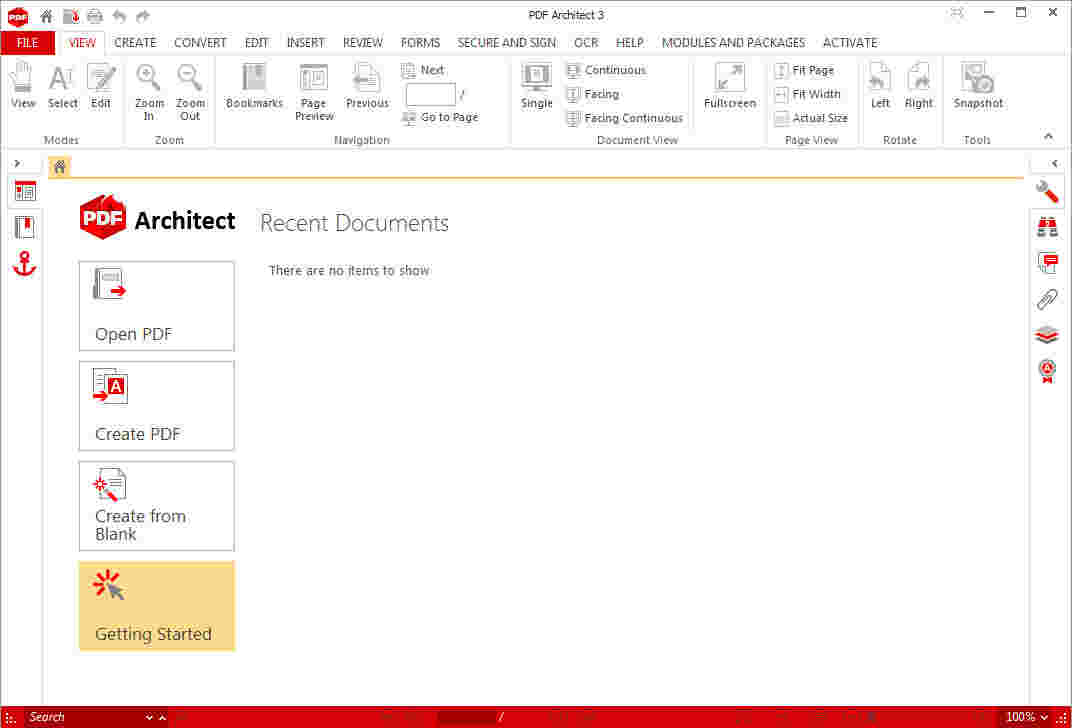Viewport: 1072px width, 728px height.
Task: Open the page thumbnails panel in the left sidebar
Action: (24, 191)
